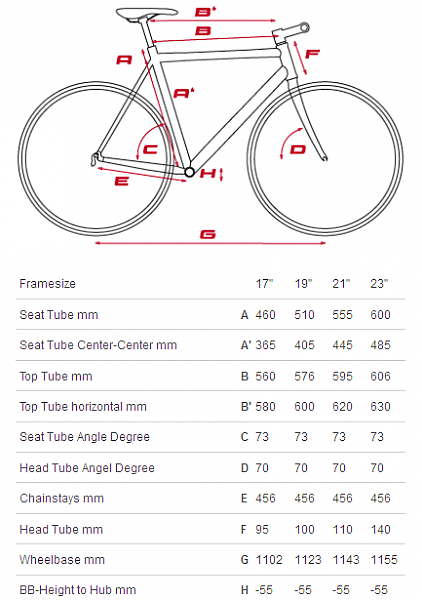
Task: Select the Top Tube horizontal mm row label
Action: coord(83,406)
